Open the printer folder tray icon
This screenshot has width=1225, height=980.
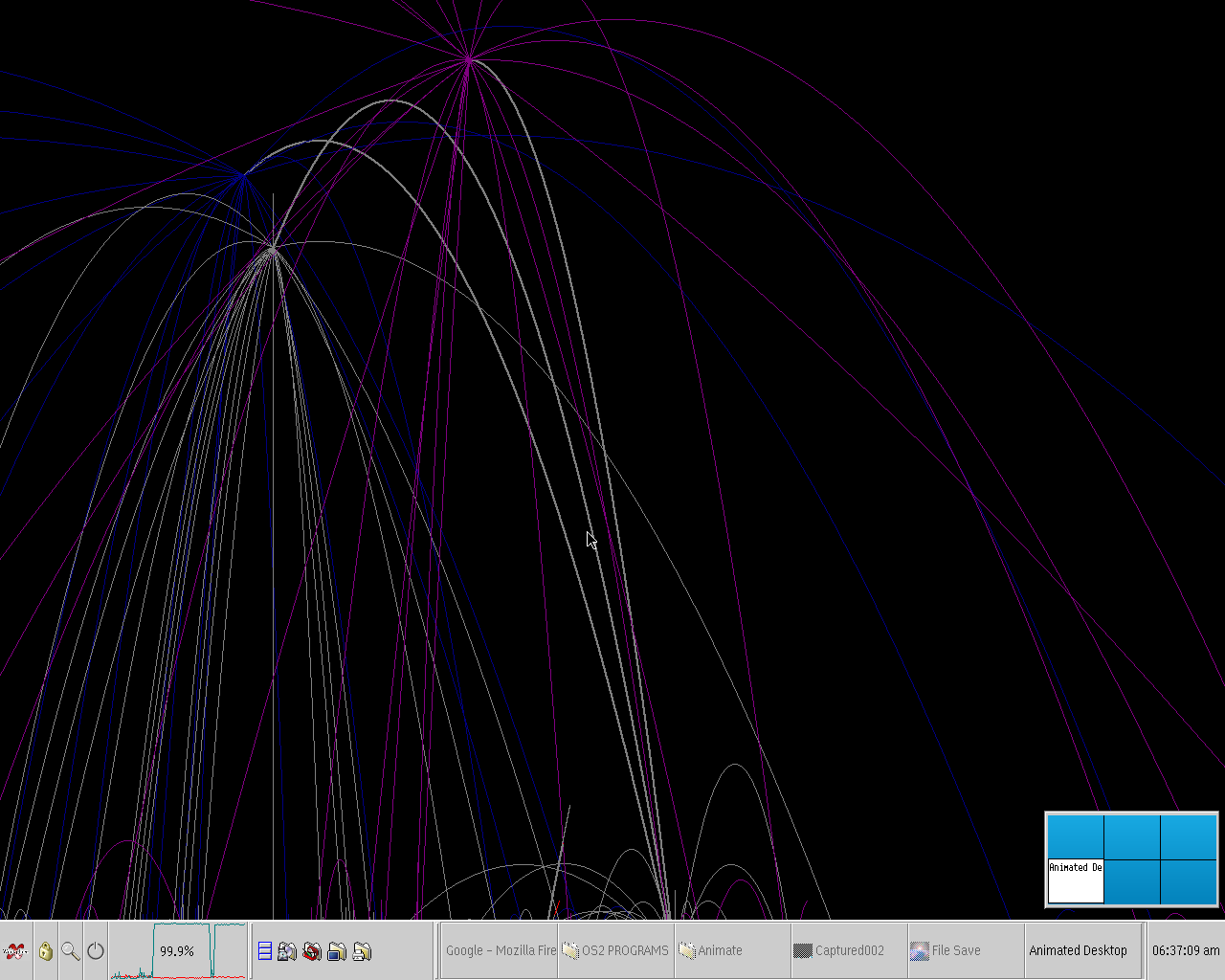click(362, 951)
